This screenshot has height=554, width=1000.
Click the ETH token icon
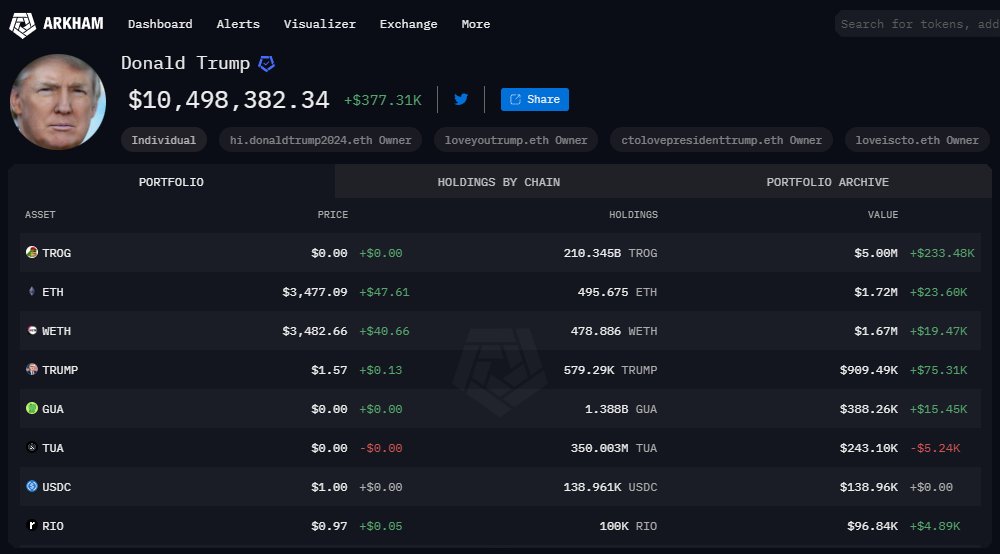(31, 291)
